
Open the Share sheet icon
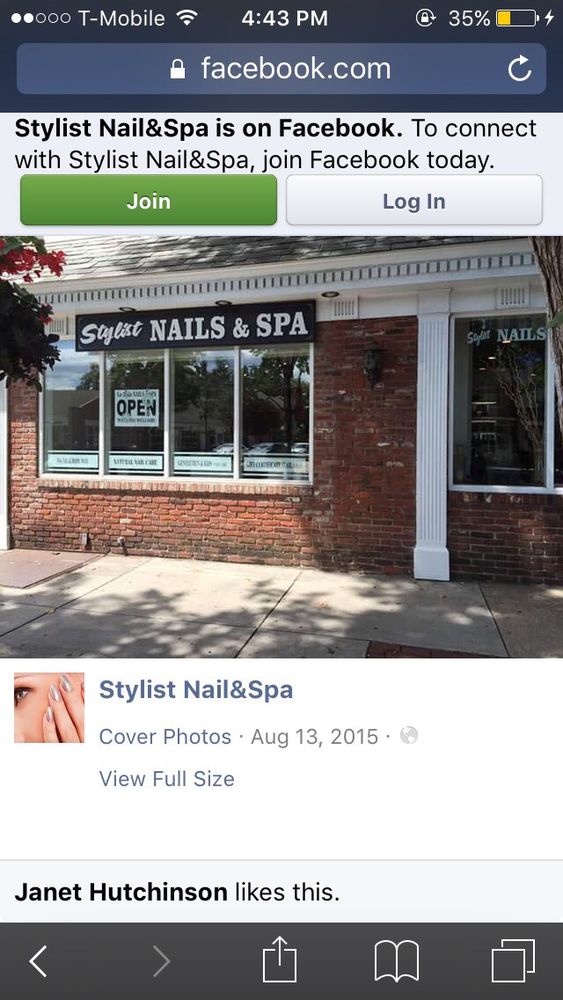(x=280, y=959)
